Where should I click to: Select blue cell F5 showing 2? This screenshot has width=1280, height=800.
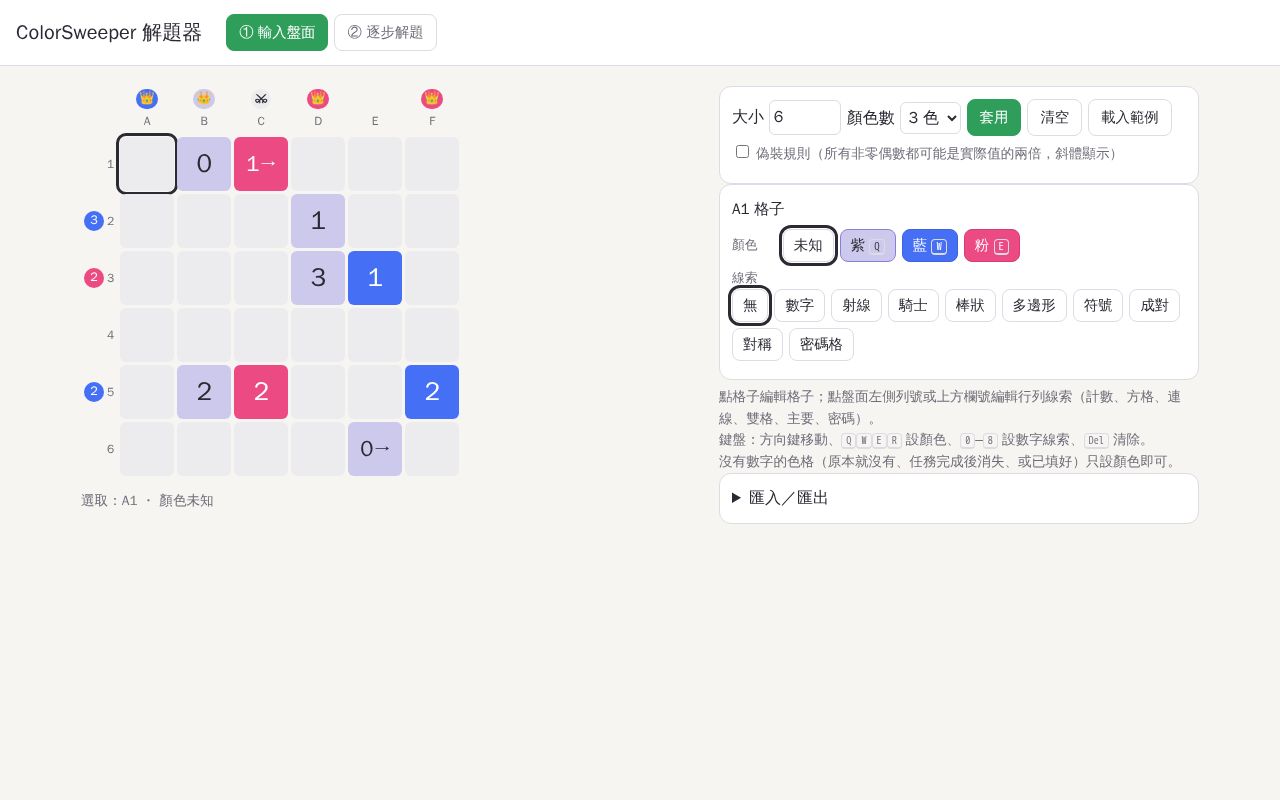pyautogui.click(x=432, y=392)
